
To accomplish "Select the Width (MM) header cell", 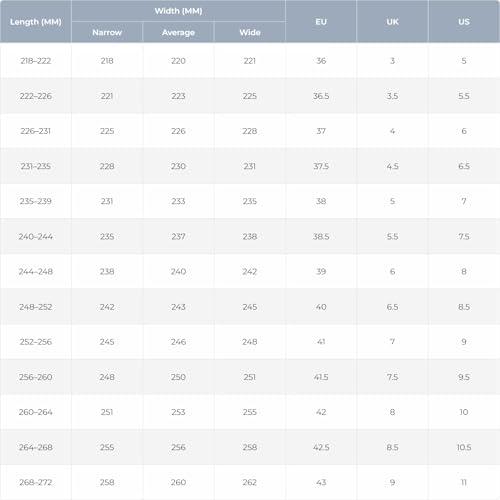I will click(x=178, y=11).
